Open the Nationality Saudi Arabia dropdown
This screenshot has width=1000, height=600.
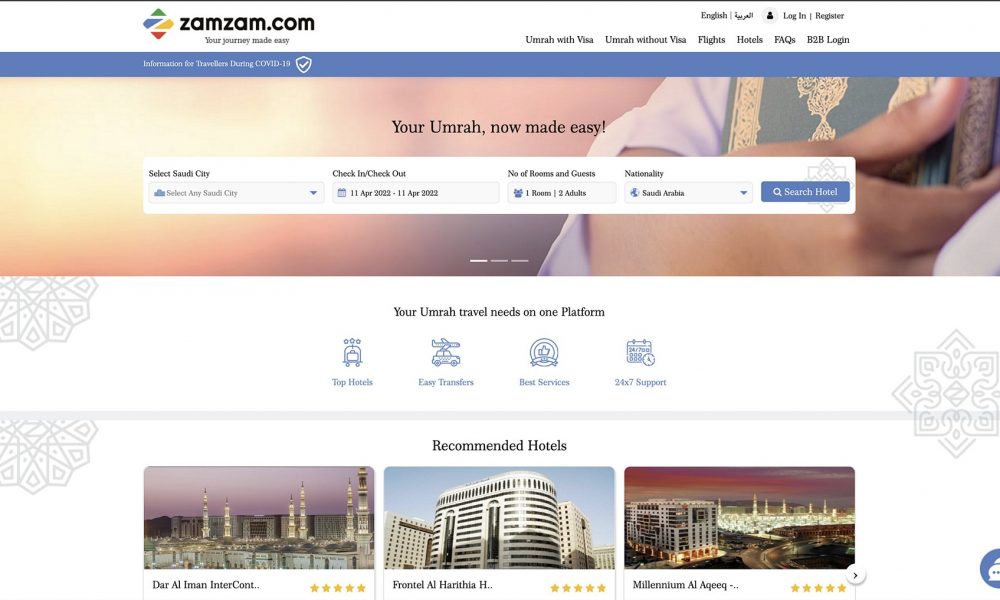pos(688,193)
